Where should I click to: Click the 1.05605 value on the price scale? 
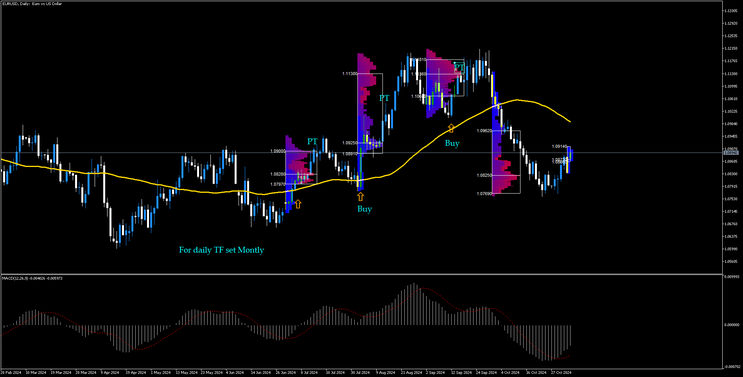click(x=730, y=261)
